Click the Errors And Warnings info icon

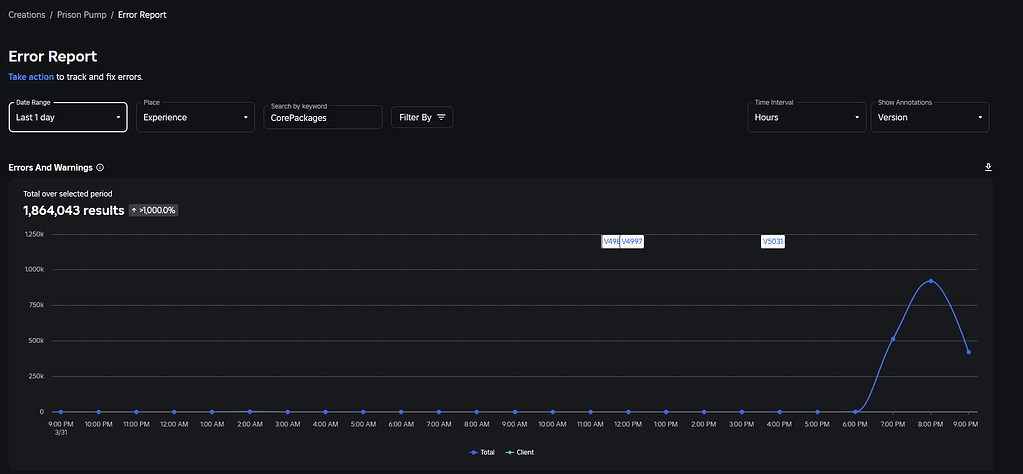click(x=100, y=168)
